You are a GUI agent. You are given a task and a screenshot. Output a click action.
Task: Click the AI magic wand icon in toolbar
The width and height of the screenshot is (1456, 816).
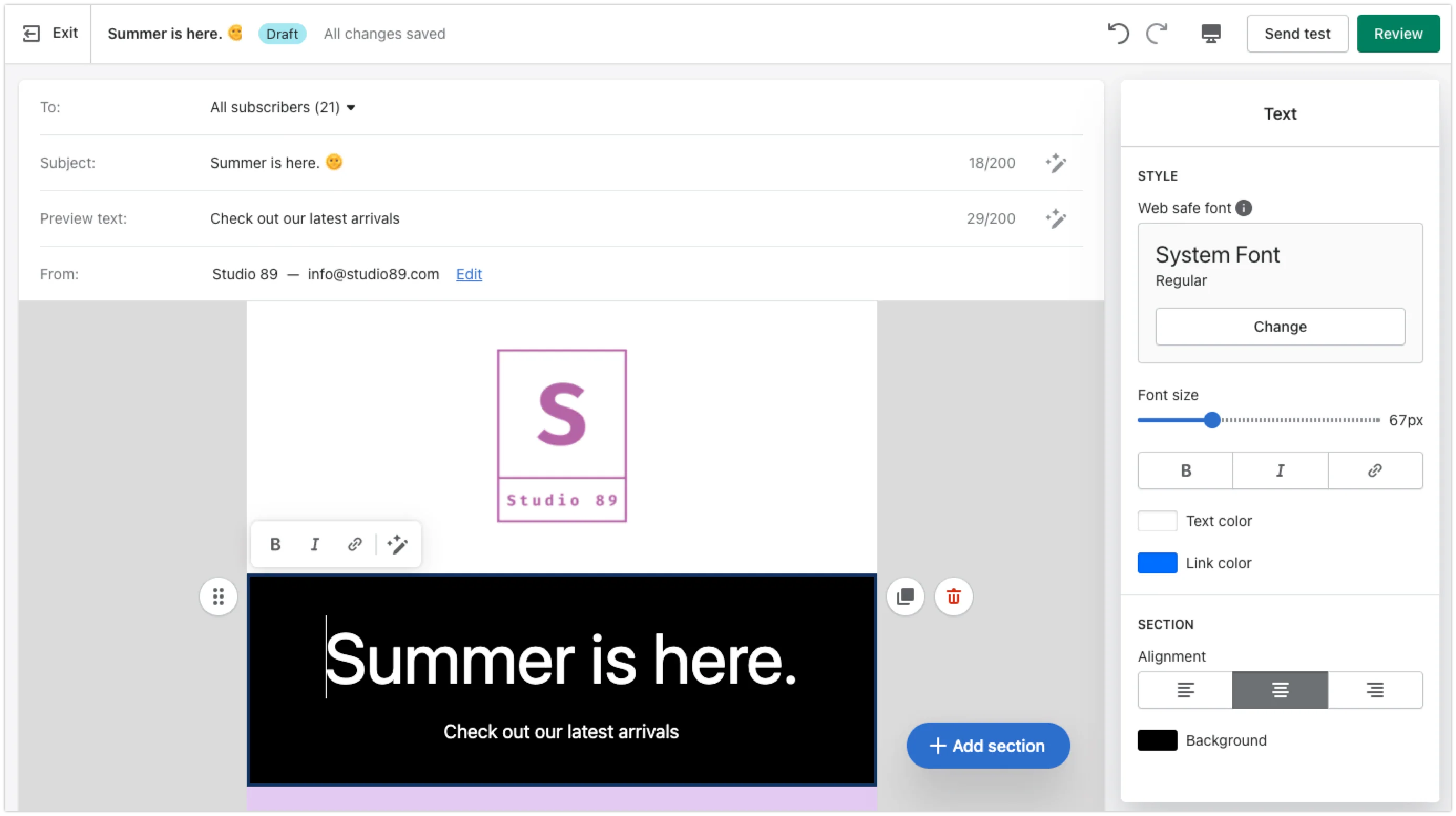click(397, 544)
